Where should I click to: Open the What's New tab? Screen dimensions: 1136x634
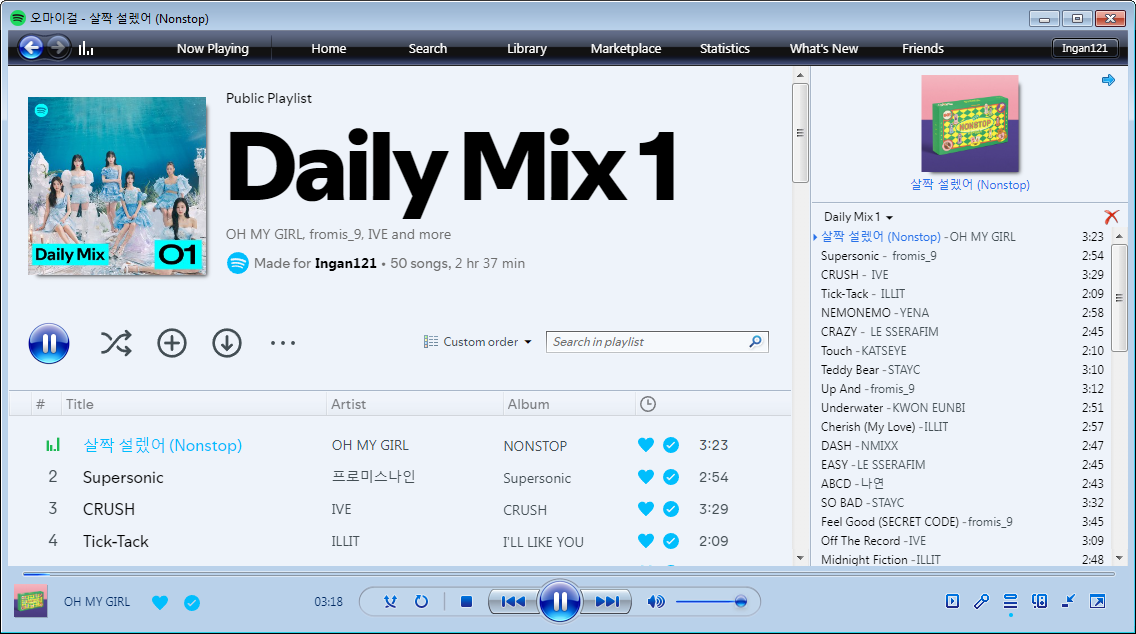[x=824, y=49]
